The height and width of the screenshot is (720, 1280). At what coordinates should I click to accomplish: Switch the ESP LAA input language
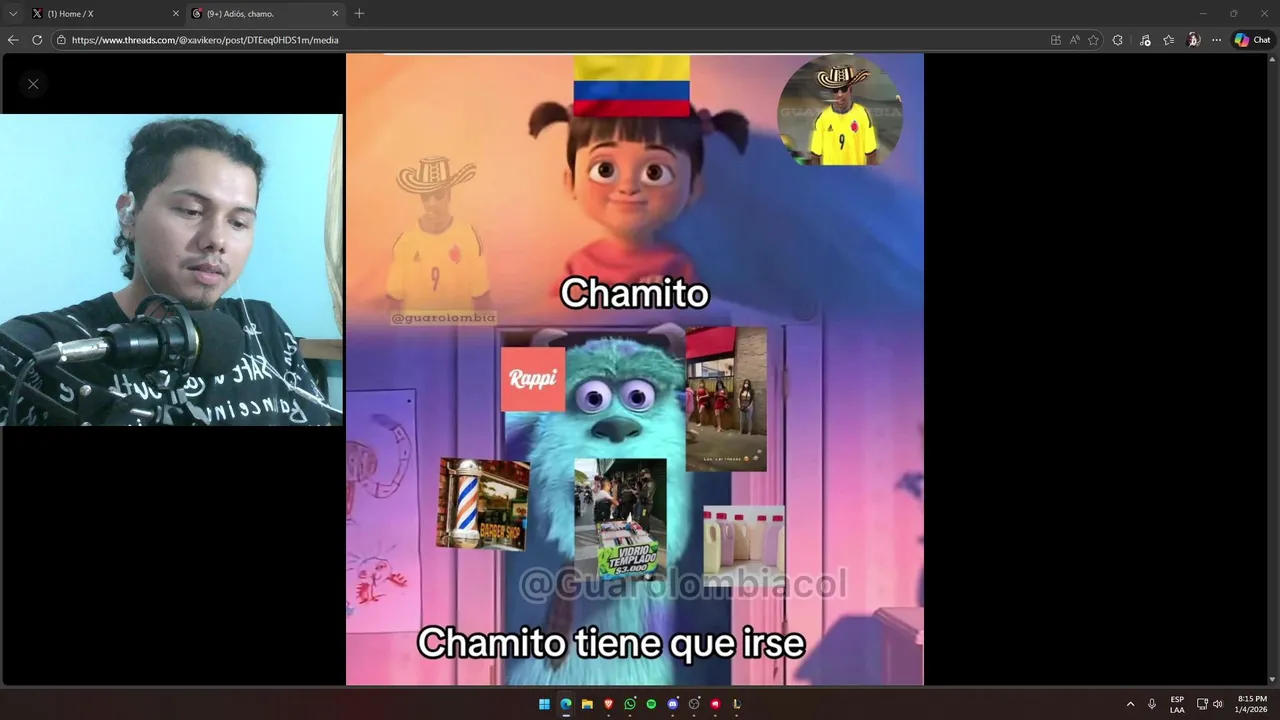click(x=1177, y=704)
